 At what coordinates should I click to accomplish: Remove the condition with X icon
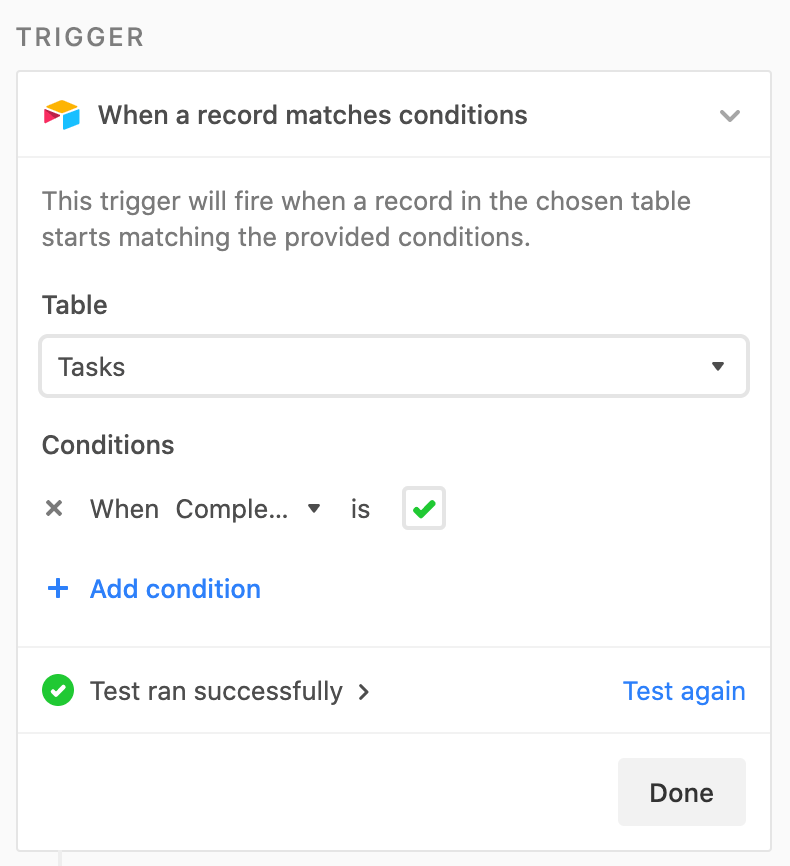pyautogui.click(x=54, y=508)
